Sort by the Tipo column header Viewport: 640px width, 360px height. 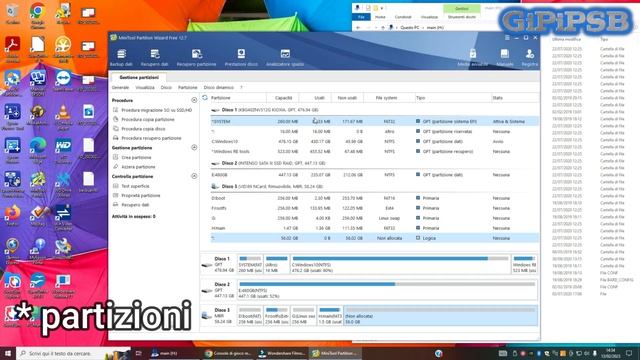point(453,98)
